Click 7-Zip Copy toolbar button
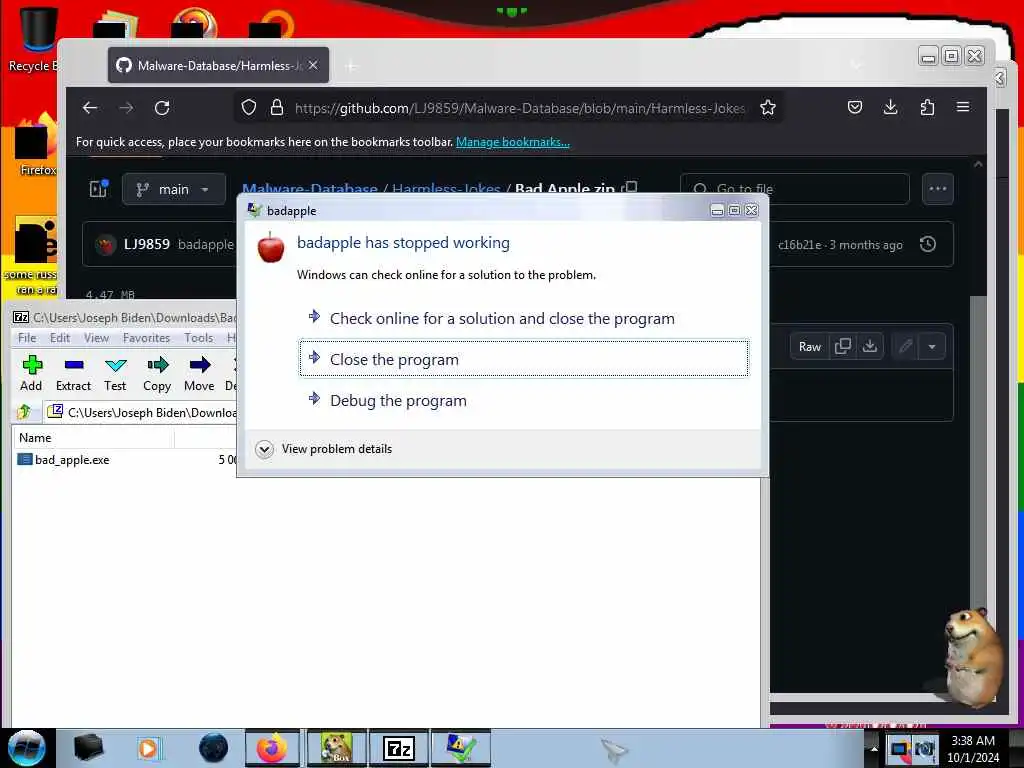The image size is (1024, 768). point(157,373)
